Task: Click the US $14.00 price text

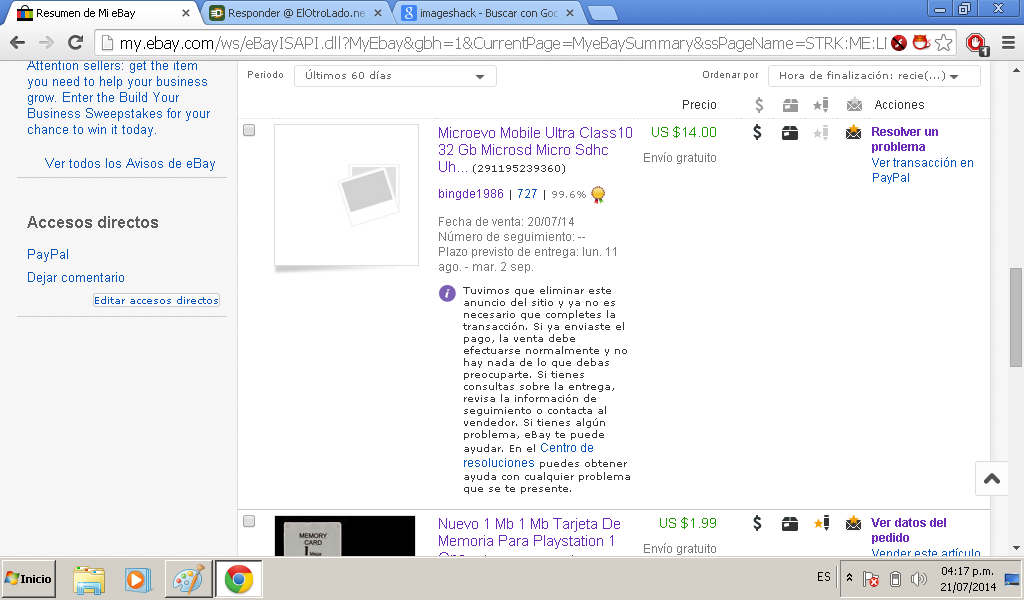Action: pyautogui.click(x=684, y=133)
